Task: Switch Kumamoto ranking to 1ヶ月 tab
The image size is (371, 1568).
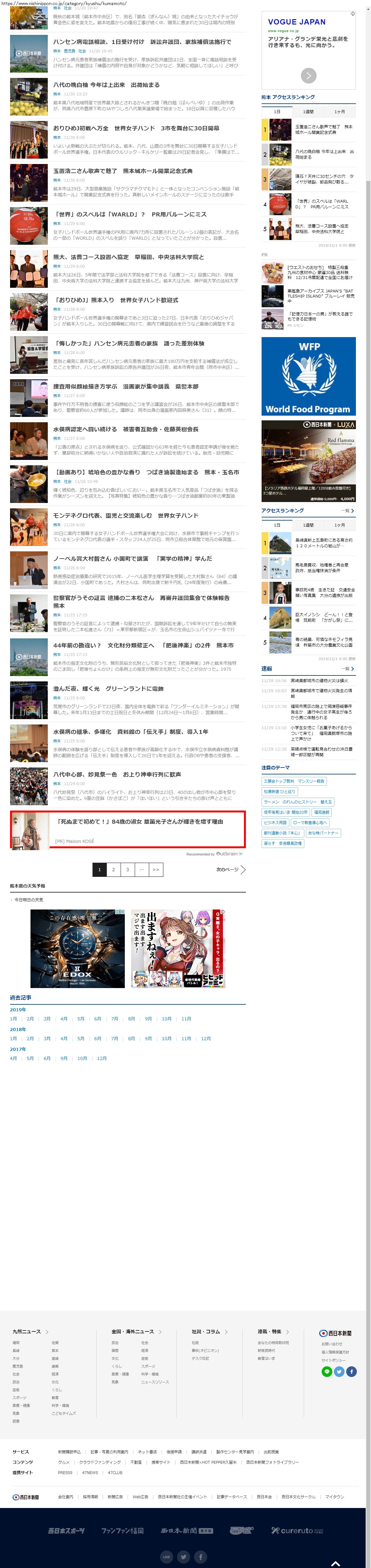Action: 339,112
